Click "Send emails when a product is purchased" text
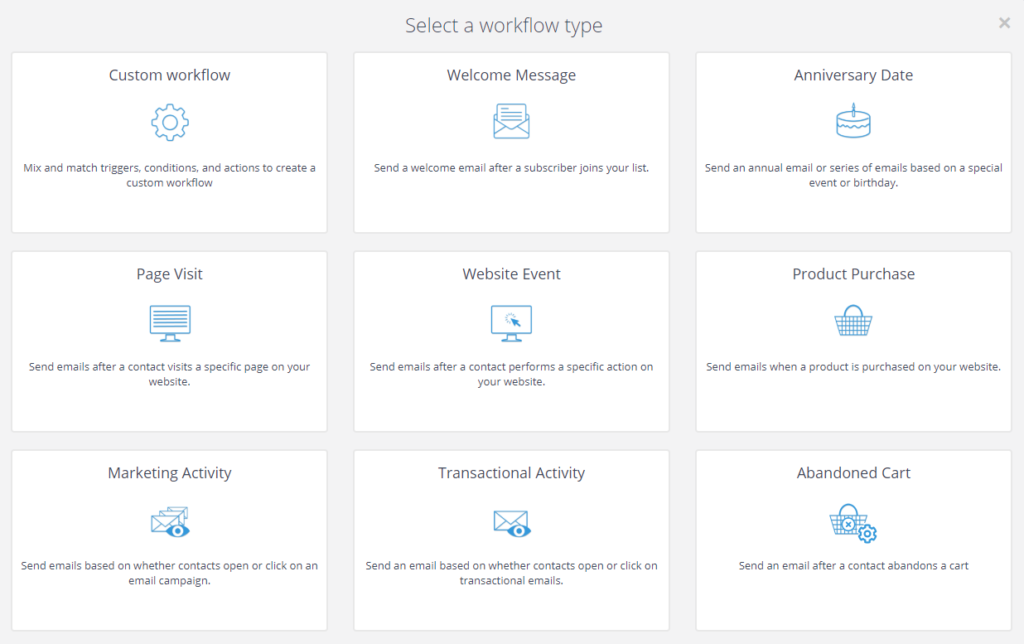1024x644 pixels. pos(854,367)
